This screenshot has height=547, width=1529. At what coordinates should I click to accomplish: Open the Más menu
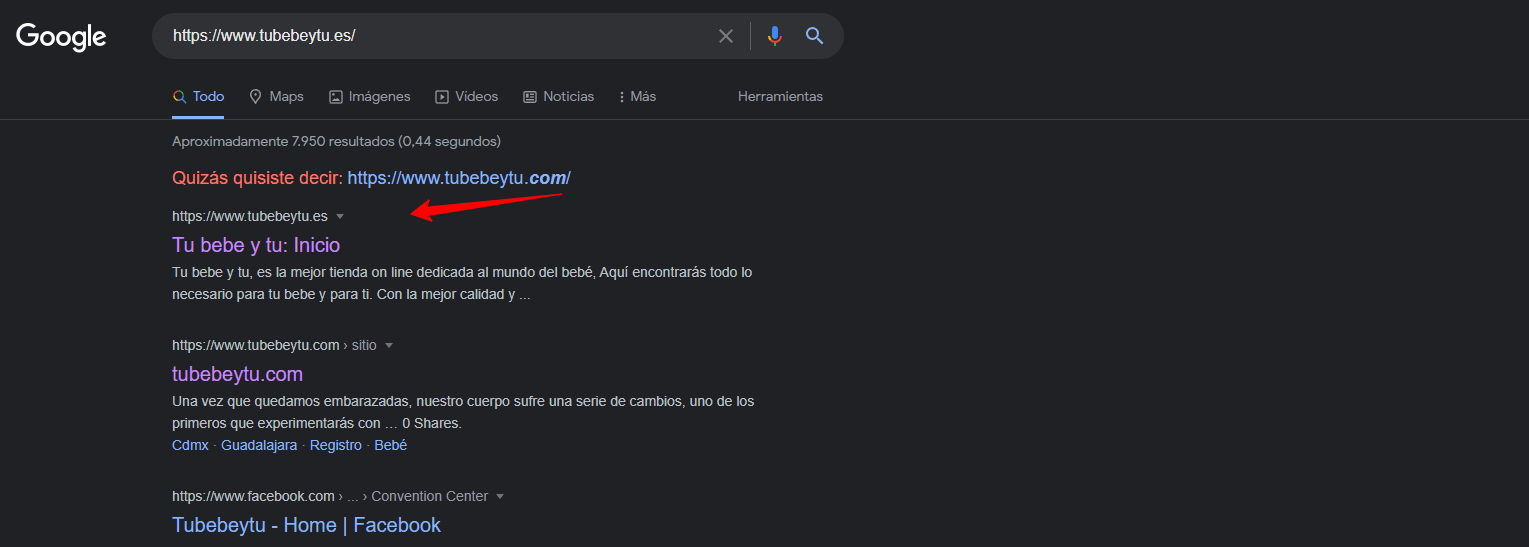coord(637,96)
